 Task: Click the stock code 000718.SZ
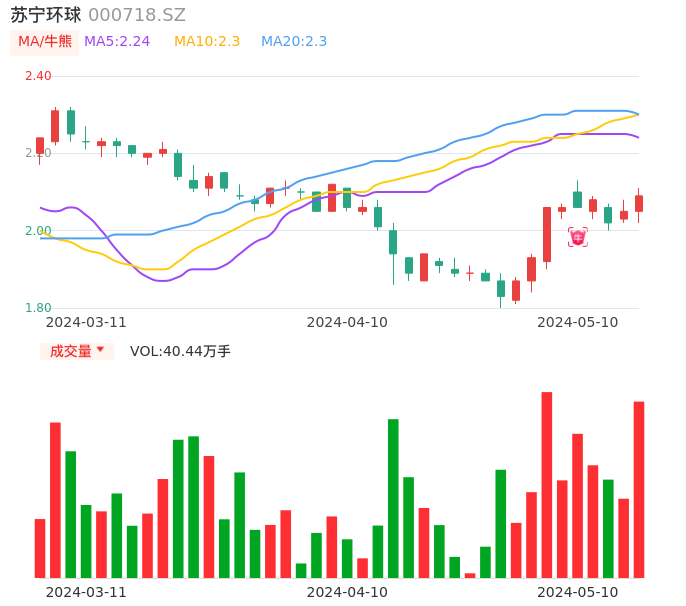(137, 15)
